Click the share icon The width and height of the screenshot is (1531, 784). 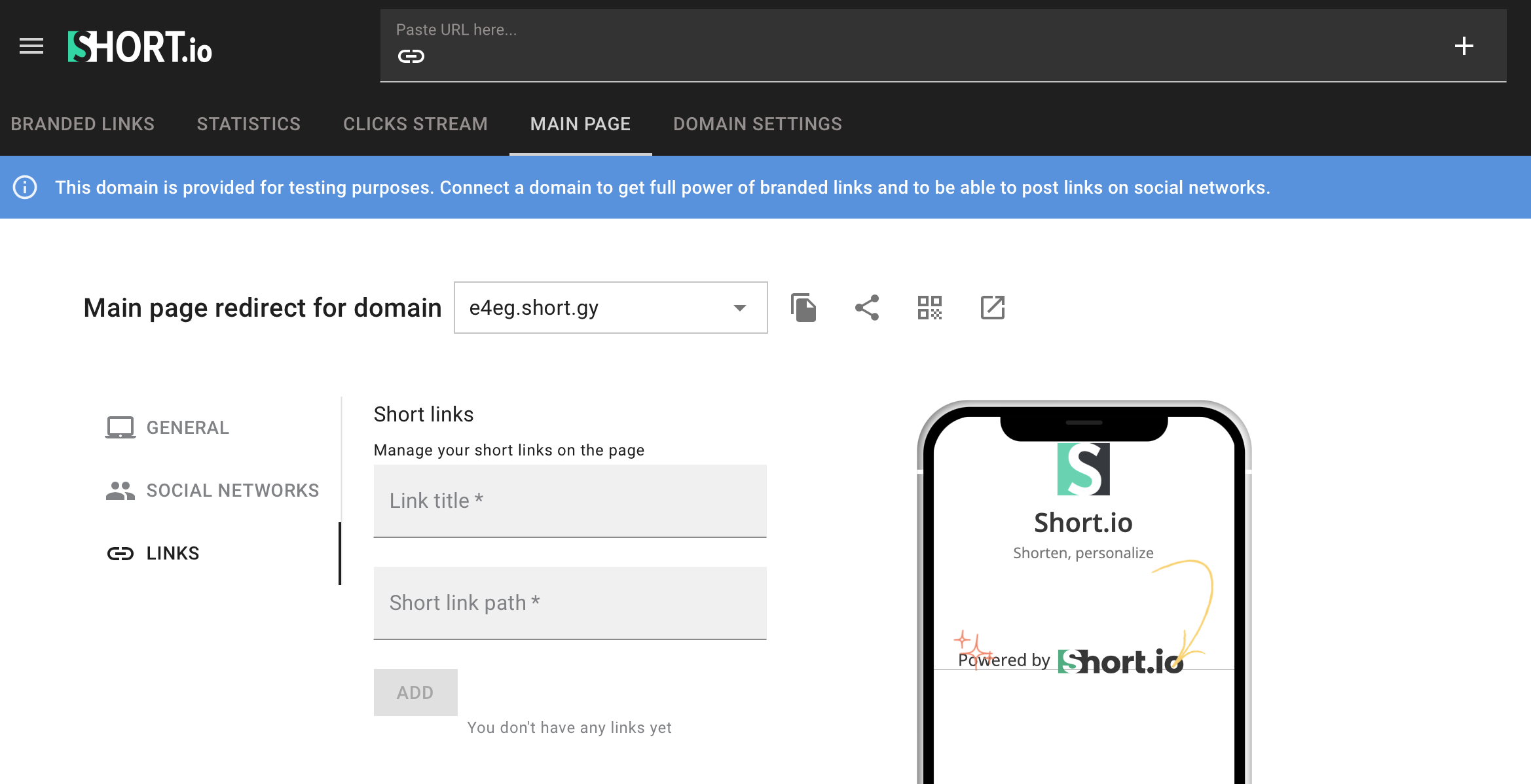click(865, 308)
